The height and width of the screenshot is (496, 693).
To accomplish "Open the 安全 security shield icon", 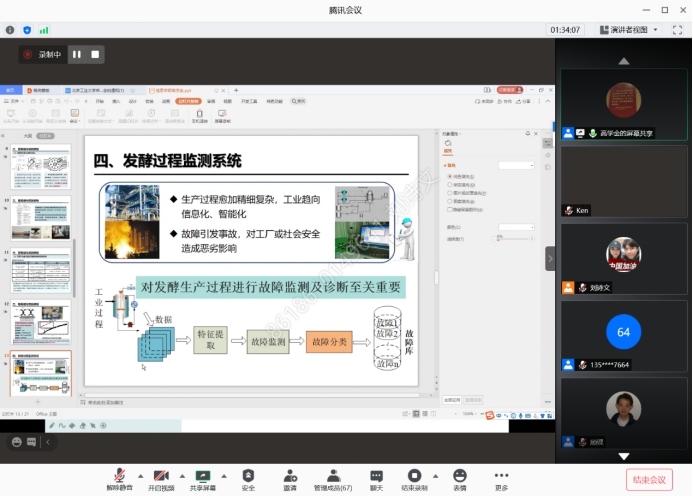I will click(x=248, y=475).
